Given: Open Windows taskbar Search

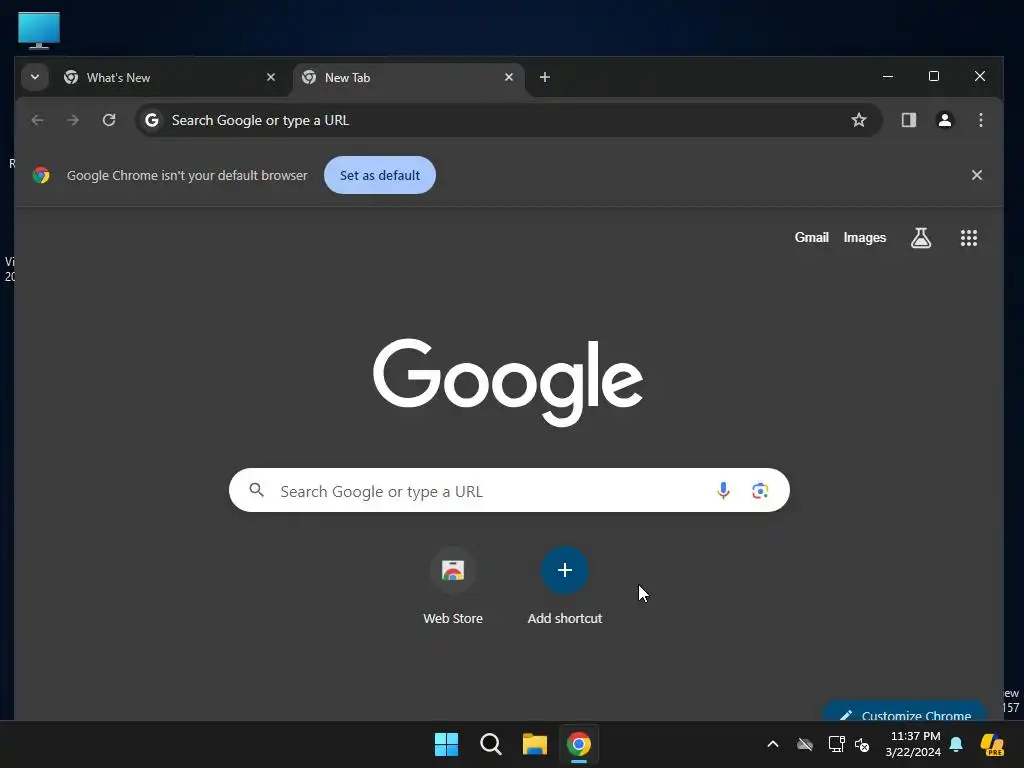Looking at the screenshot, I should coord(490,744).
